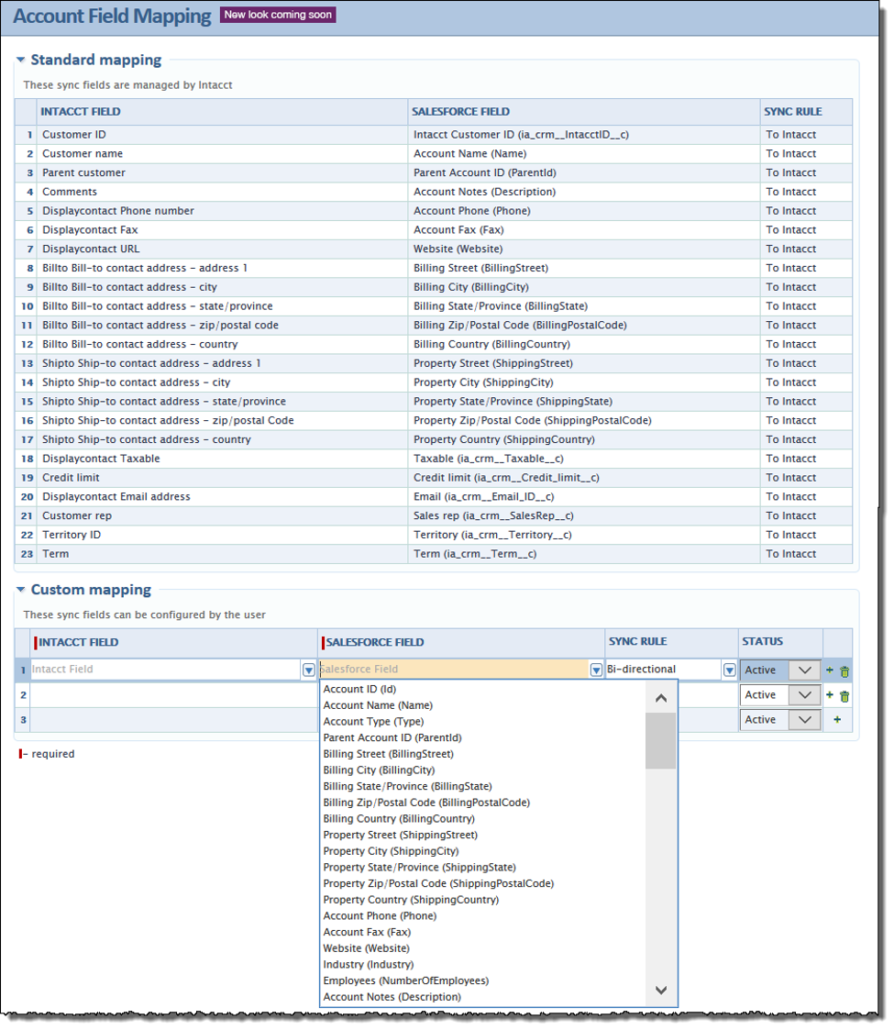Select Account Phone (Phone) in dropdown list

(x=380, y=916)
